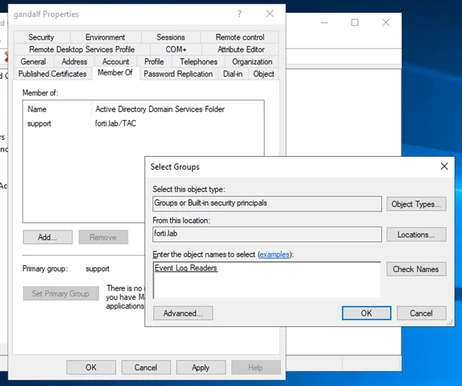
Task: Click the help question mark icon
Action: pyautogui.click(x=239, y=14)
